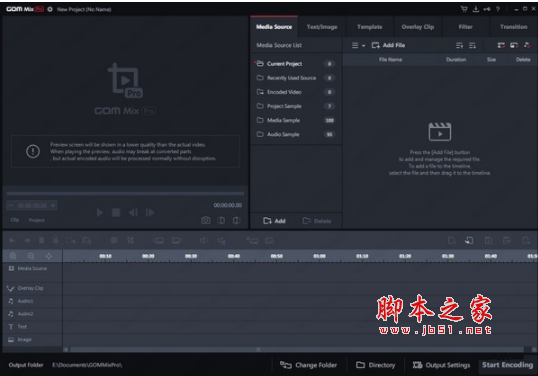Click the preview seek bar
This screenshot has height=376, width=538.
(x=125, y=194)
